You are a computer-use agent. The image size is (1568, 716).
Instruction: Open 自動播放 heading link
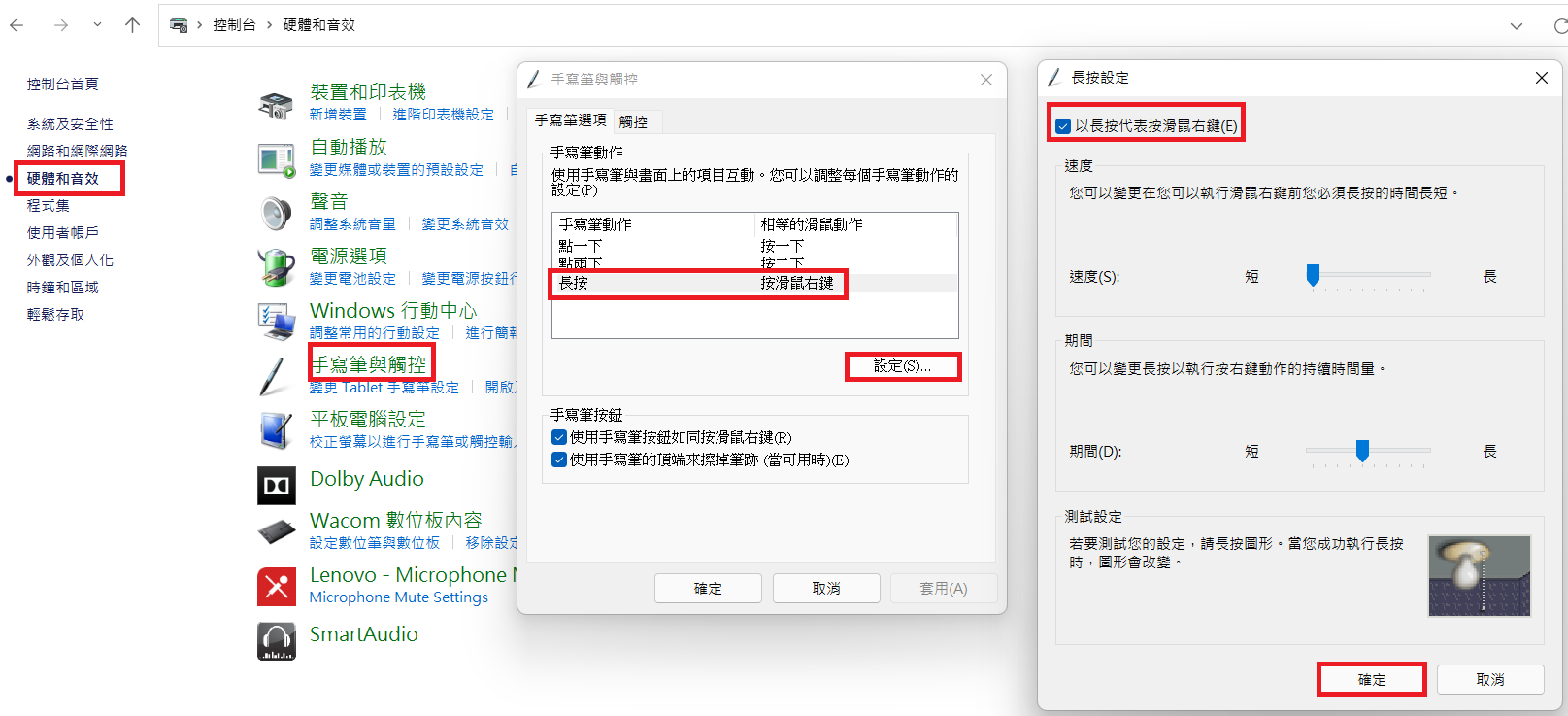(x=349, y=147)
